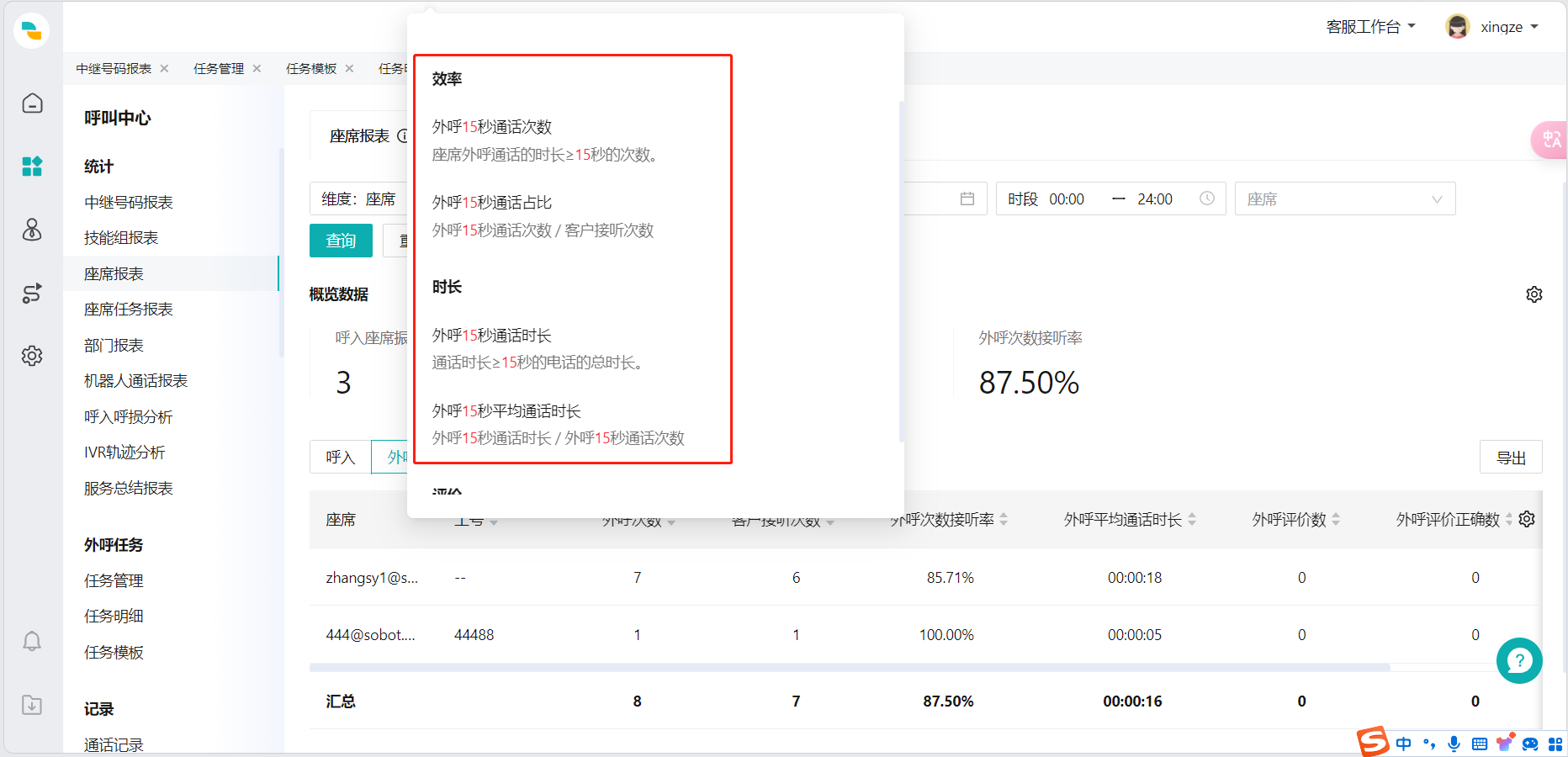Screen dimensions: 1568x757
Task: Open notifications bell icon
Action: coord(32,641)
